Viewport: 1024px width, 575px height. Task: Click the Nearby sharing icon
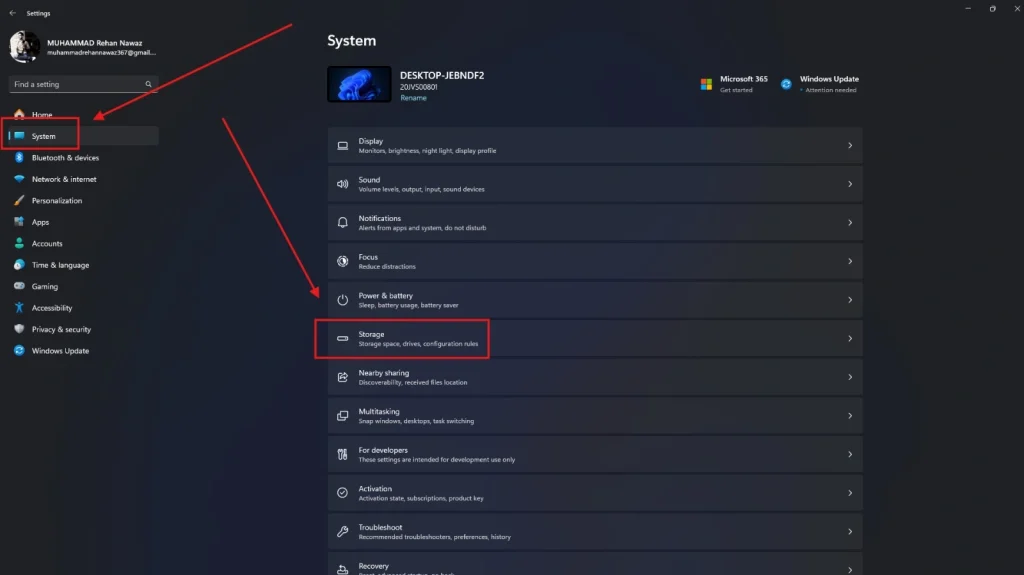coord(342,377)
